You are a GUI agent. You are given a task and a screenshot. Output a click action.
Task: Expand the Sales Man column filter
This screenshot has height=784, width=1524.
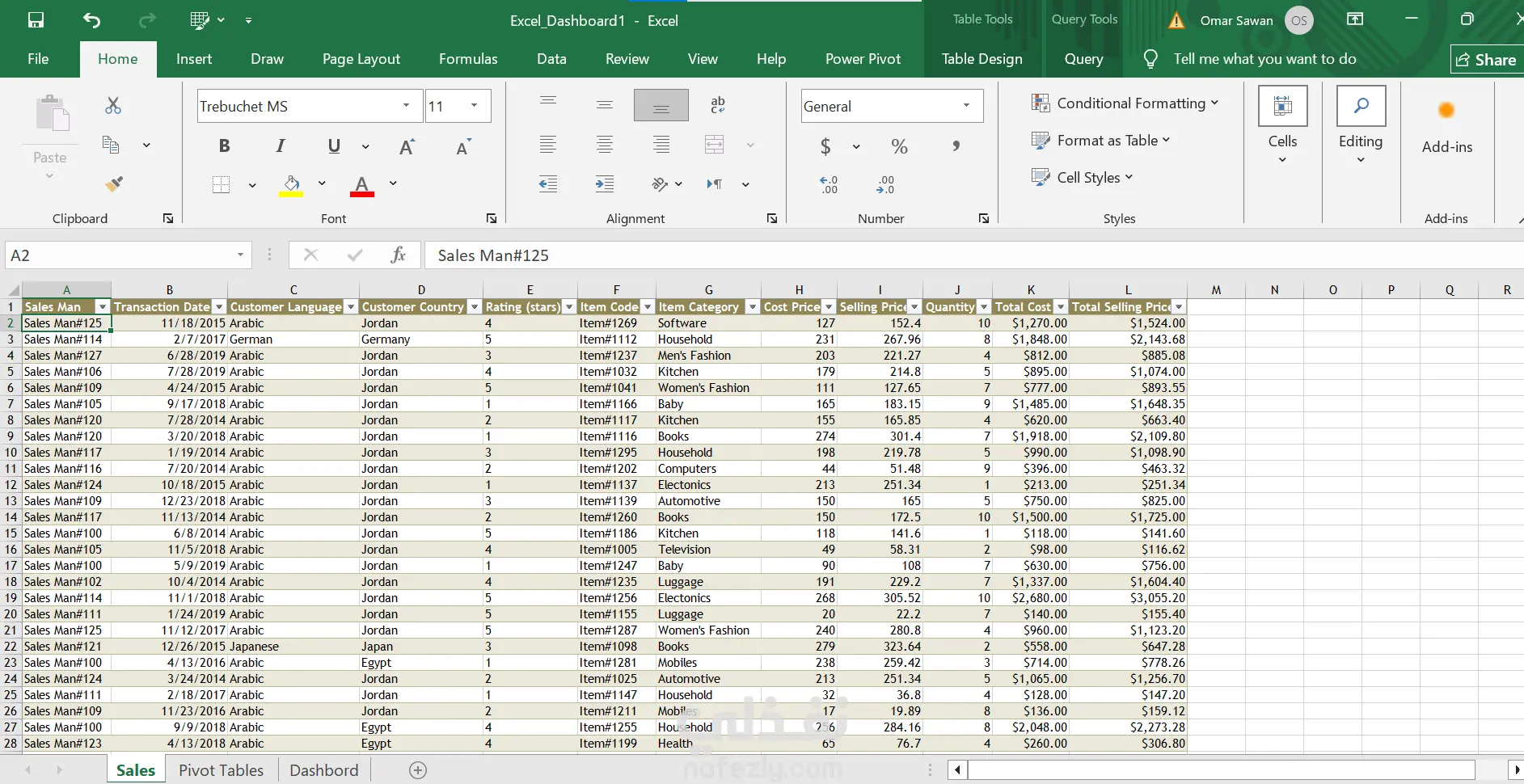tap(102, 307)
